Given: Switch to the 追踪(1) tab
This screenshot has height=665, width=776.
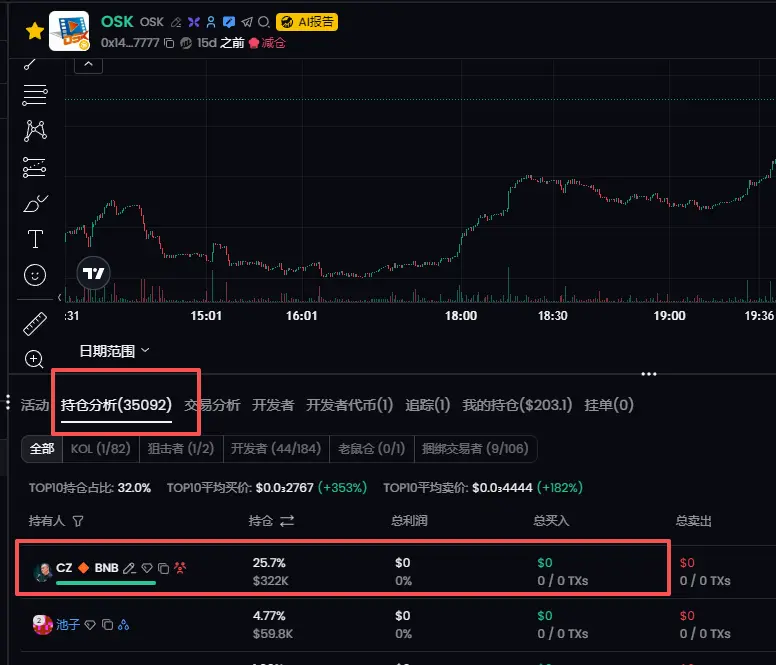Looking at the screenshot, I should [x=428, y=405].
